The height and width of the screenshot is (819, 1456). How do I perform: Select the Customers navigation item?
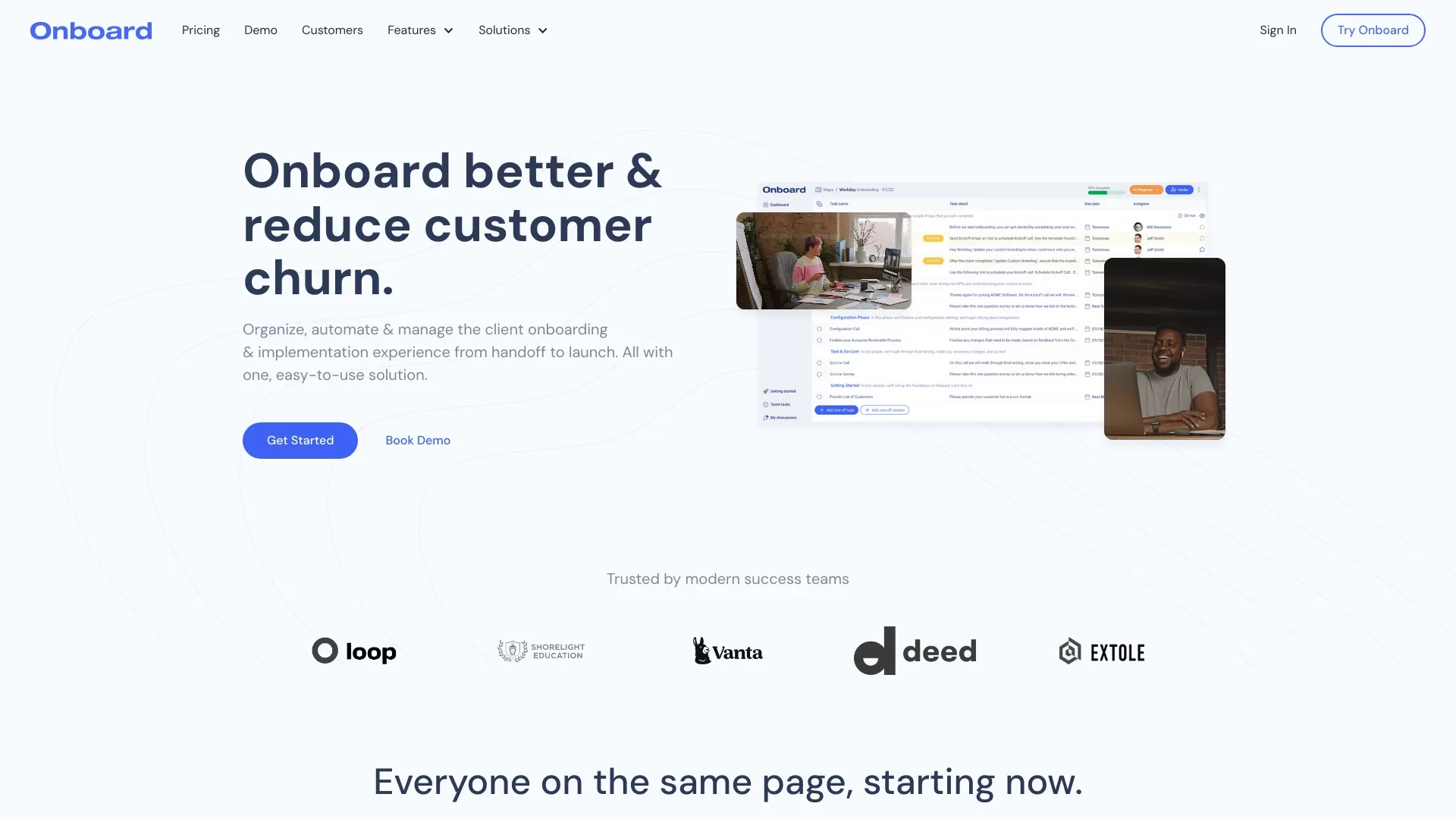click(332, 30)
